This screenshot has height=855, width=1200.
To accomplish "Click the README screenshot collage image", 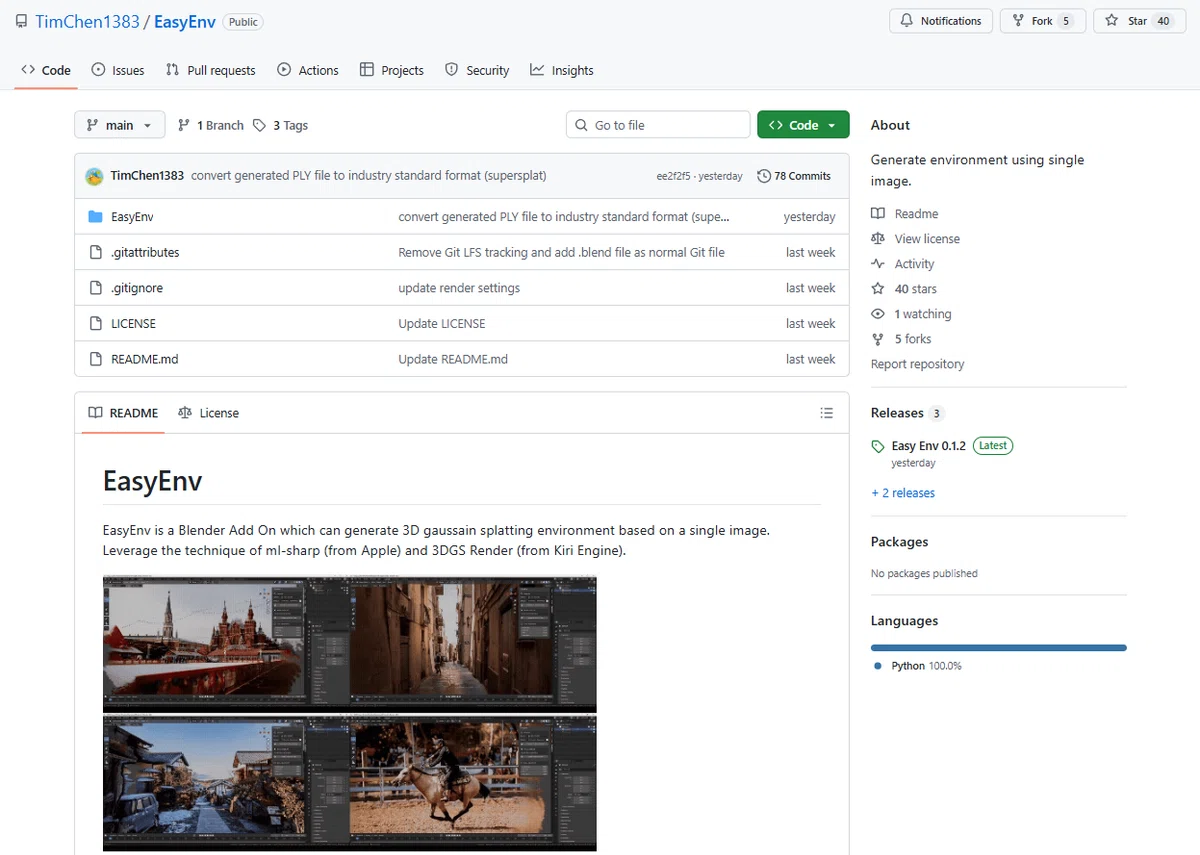I will [x=350, y=713].
